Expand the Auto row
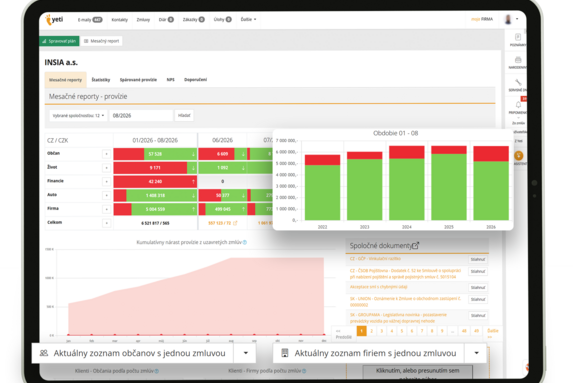The height and width of the screenshot is (383, 573). tap(106, 196)
